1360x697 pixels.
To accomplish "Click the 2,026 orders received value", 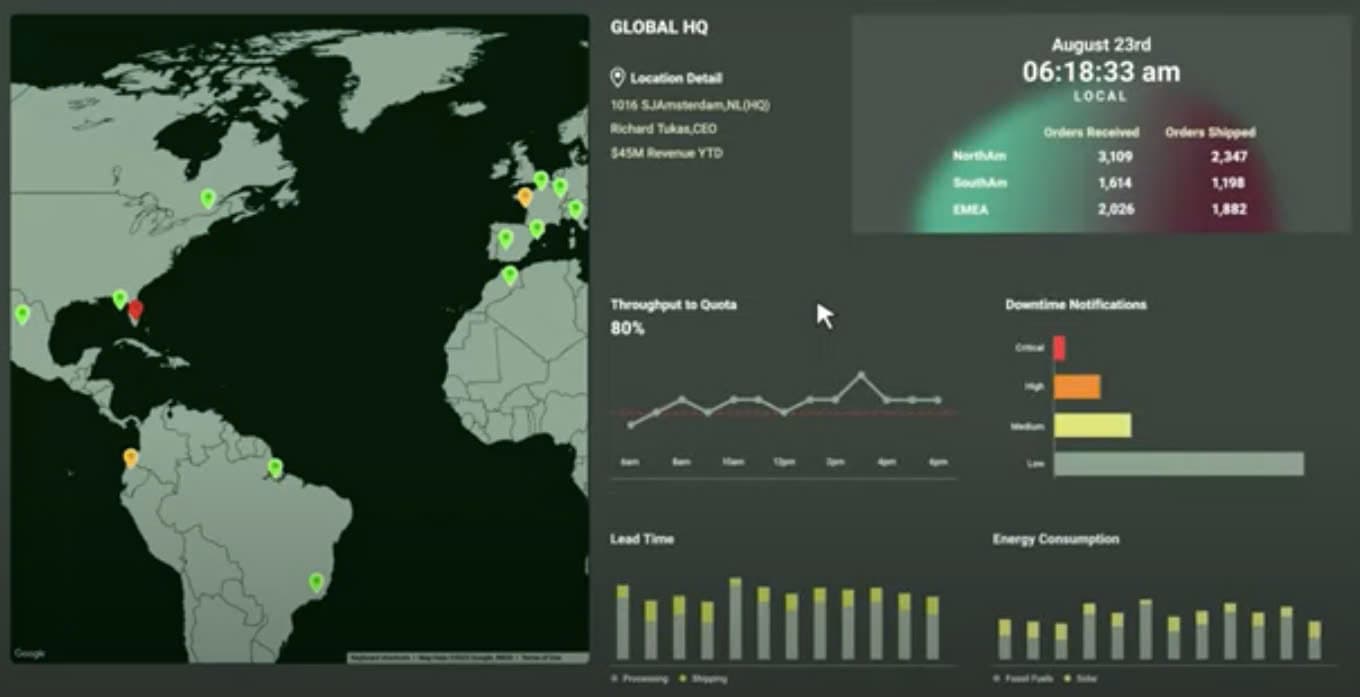I will point(1115,209).
